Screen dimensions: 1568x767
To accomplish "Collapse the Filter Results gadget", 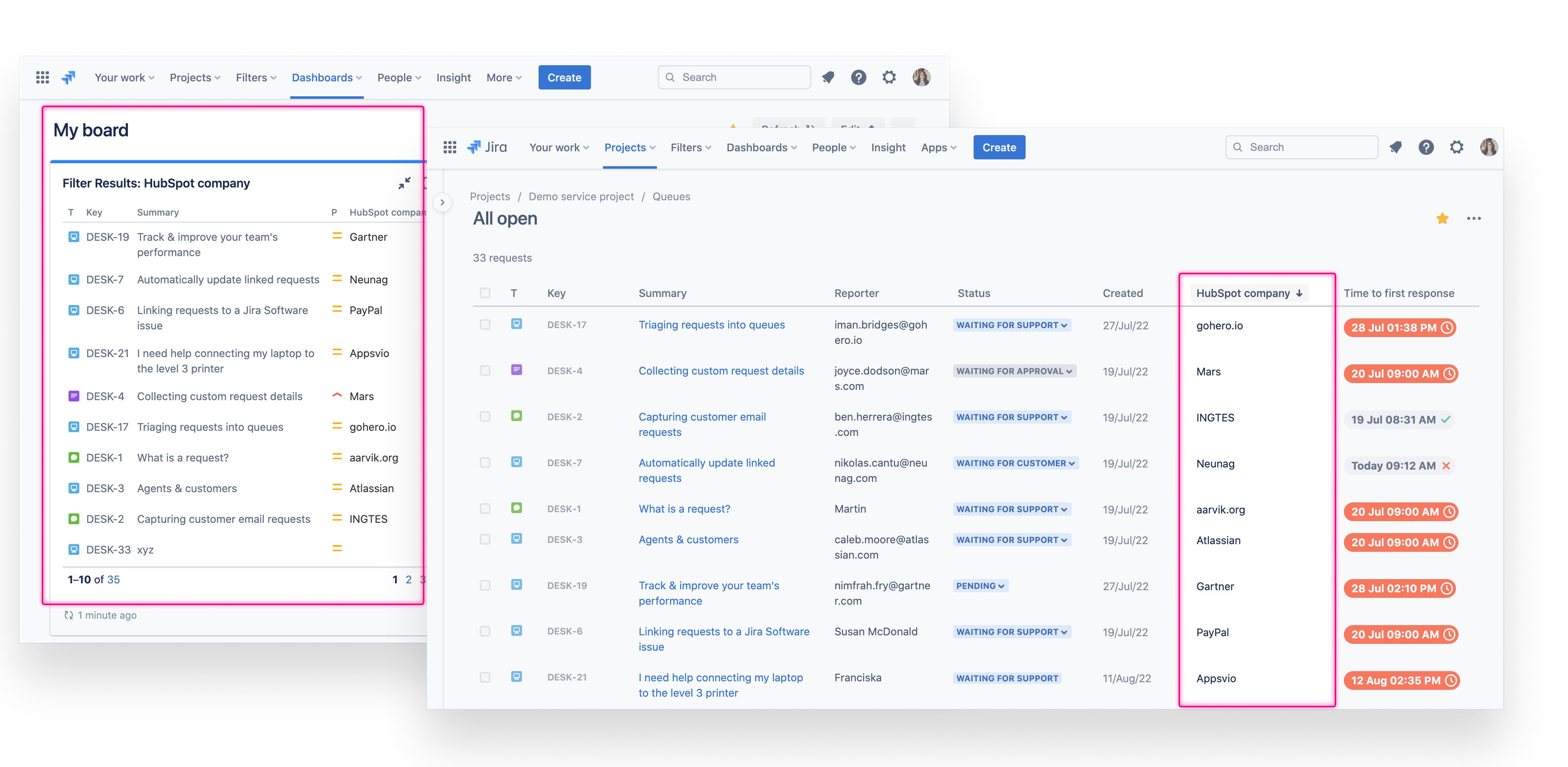I will click(404, 182).
